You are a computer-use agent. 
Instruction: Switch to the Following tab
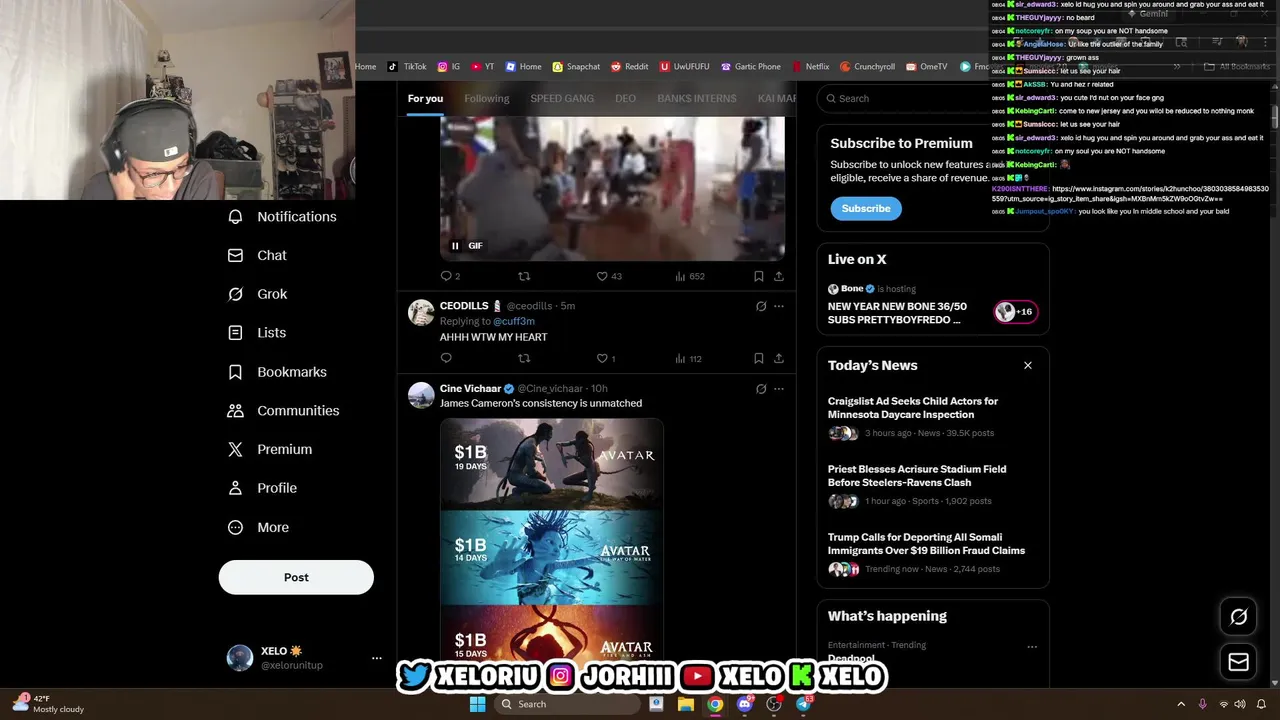pyautogui.click(x=487, y=98)
